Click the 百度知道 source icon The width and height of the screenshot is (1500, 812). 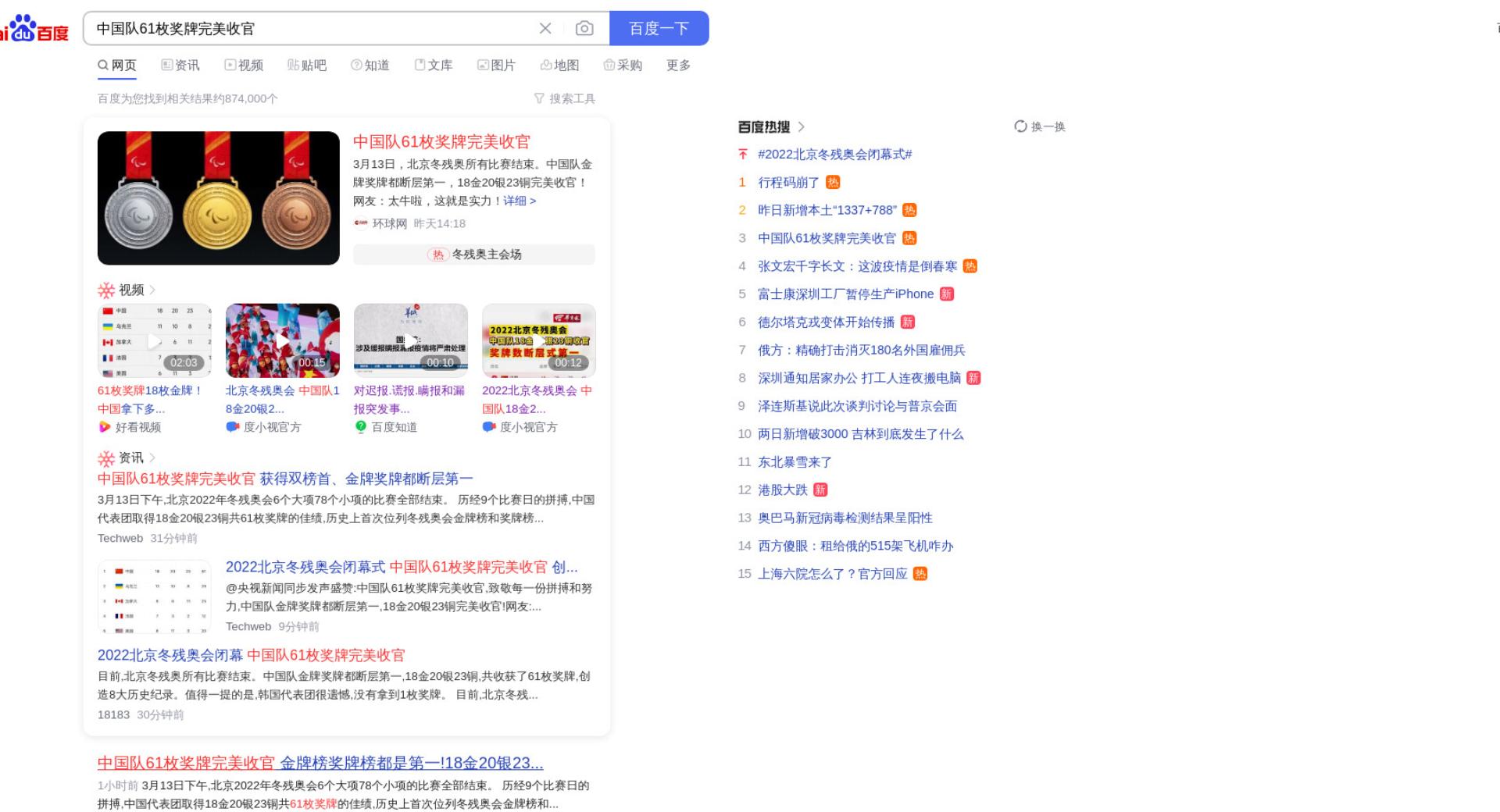pos(360,427)
